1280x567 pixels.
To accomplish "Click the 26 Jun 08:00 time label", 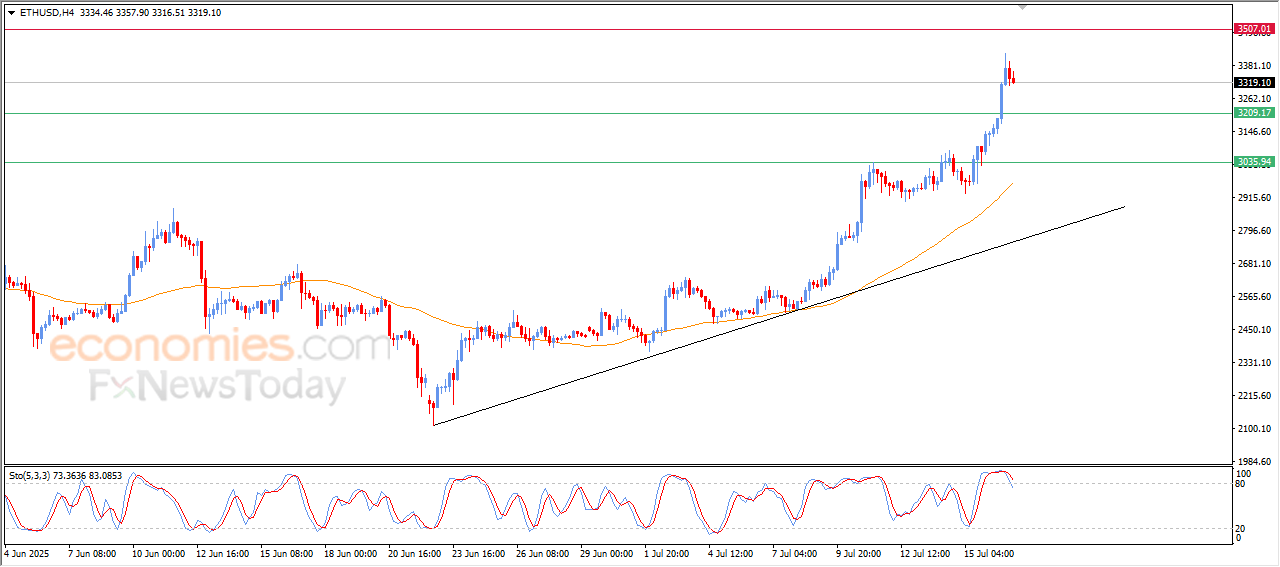I will coord(541,552).
